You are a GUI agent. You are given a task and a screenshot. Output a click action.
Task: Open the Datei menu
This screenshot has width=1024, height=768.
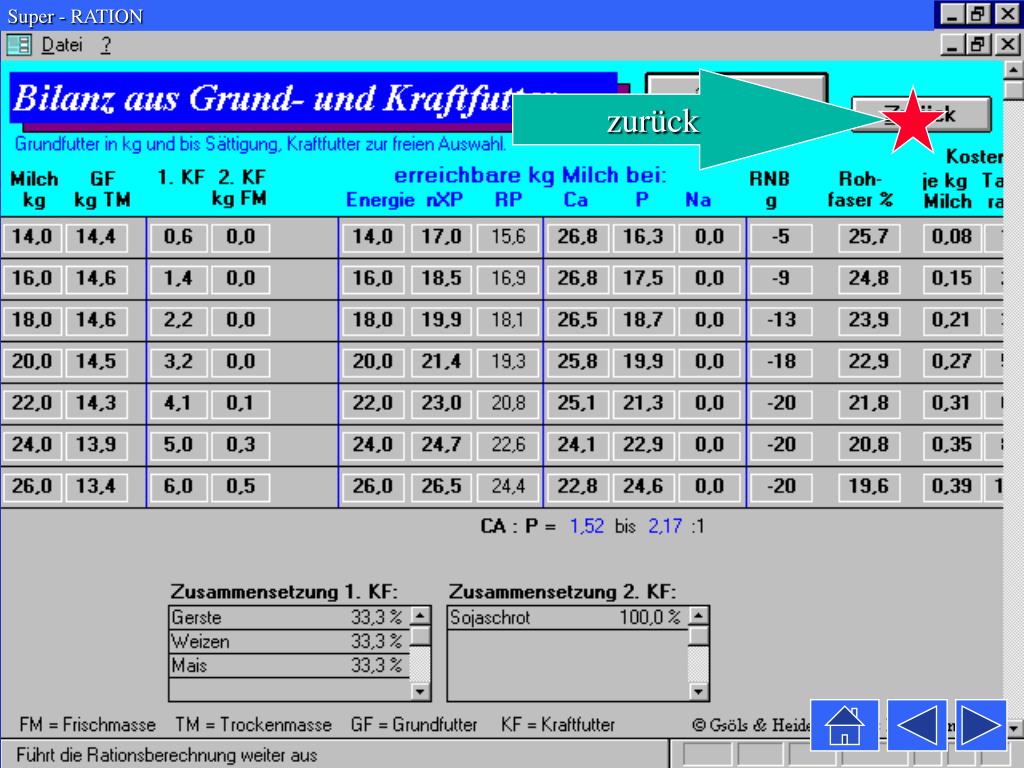[x=61, y=45]
